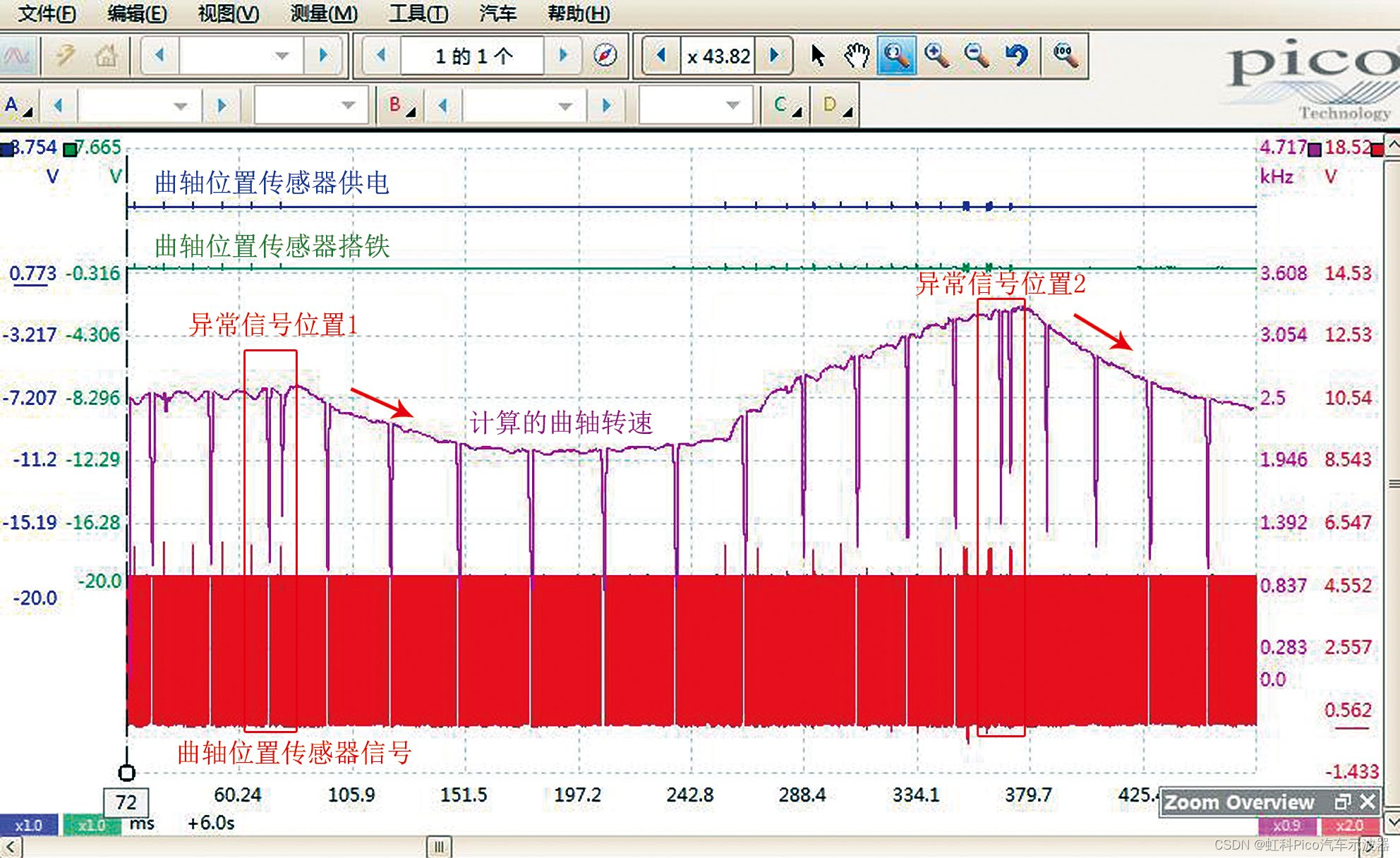Select the arrow pointer tool

click(817, 55)
